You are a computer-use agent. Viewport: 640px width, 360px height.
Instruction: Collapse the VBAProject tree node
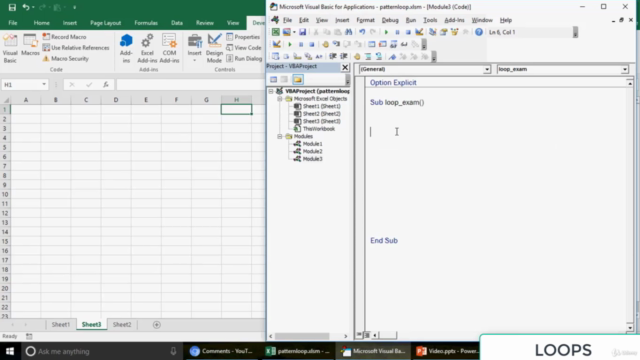(271, 91)
